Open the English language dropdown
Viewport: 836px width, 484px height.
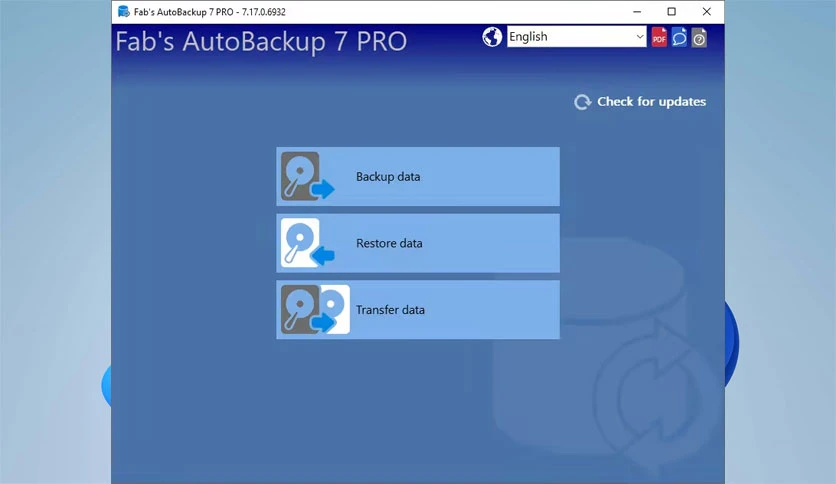(x=576, y=37)
